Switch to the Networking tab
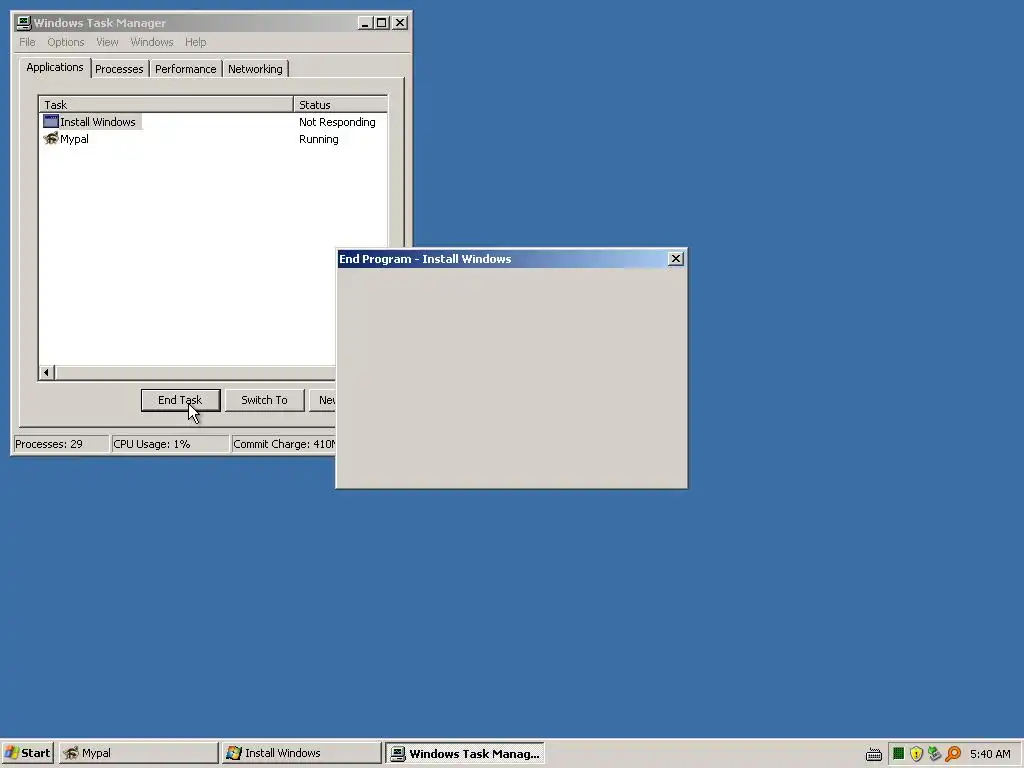The height and width of the screenshot is (768, 1024). pyautogui.click(x=255, y=69)
